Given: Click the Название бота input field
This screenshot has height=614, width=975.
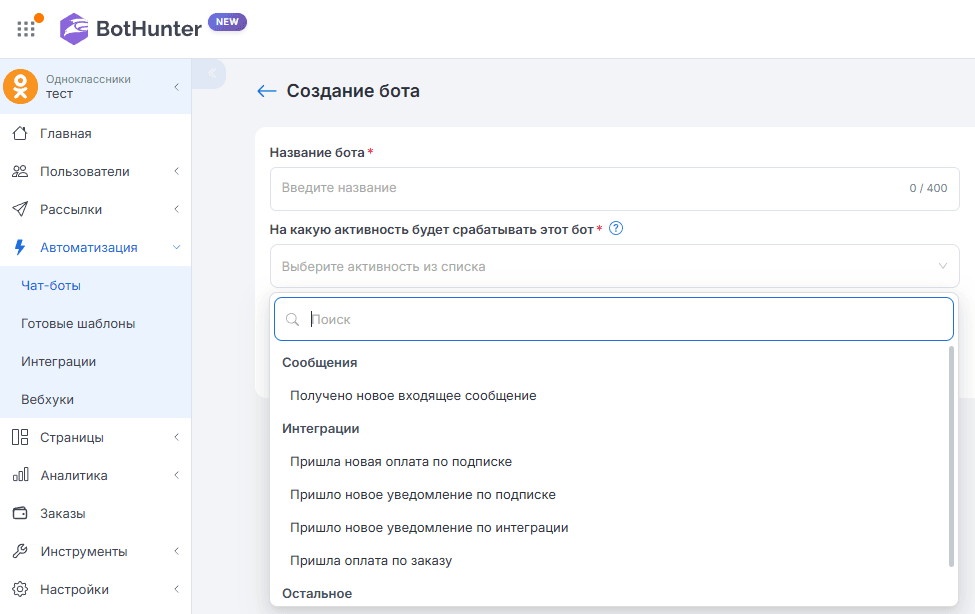Looking at the screenshot, I should pyautogui.click(x=614, y=188).
